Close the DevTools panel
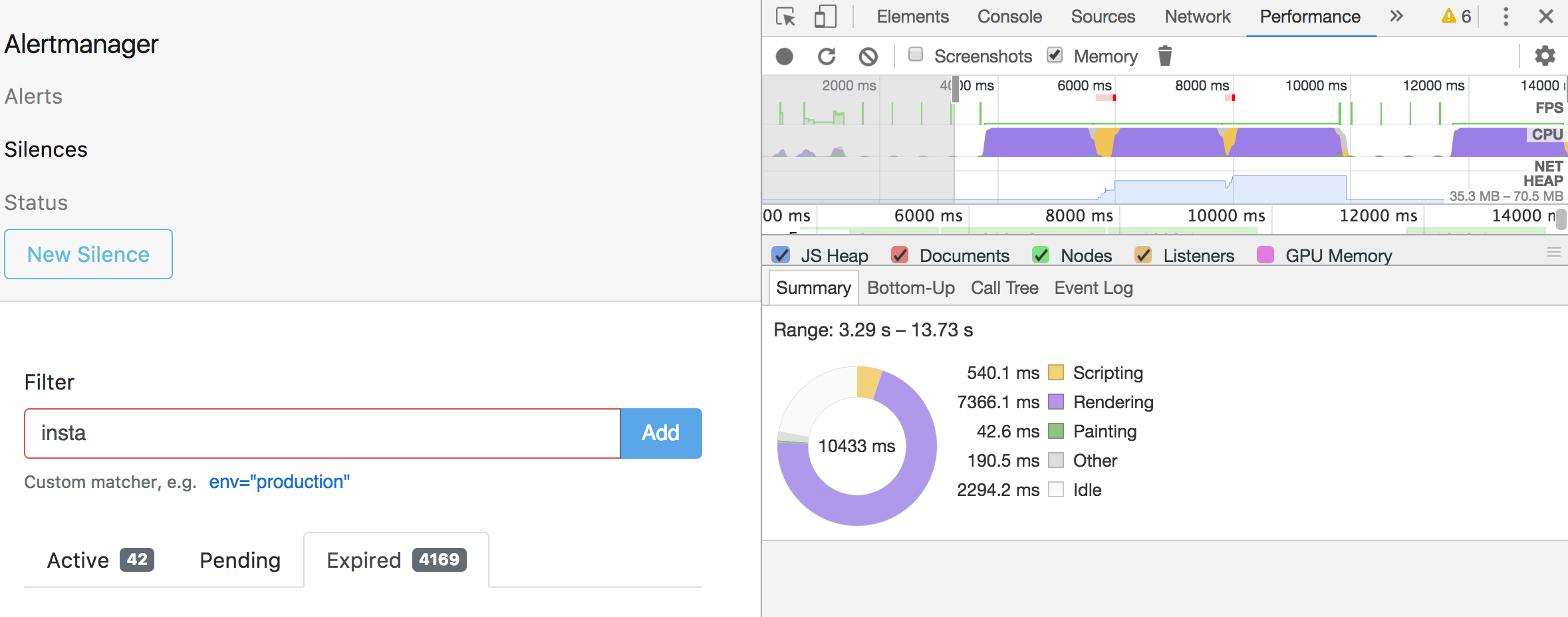The image size is (1568, 617). pyautogui.click(x=1546, y=17)
